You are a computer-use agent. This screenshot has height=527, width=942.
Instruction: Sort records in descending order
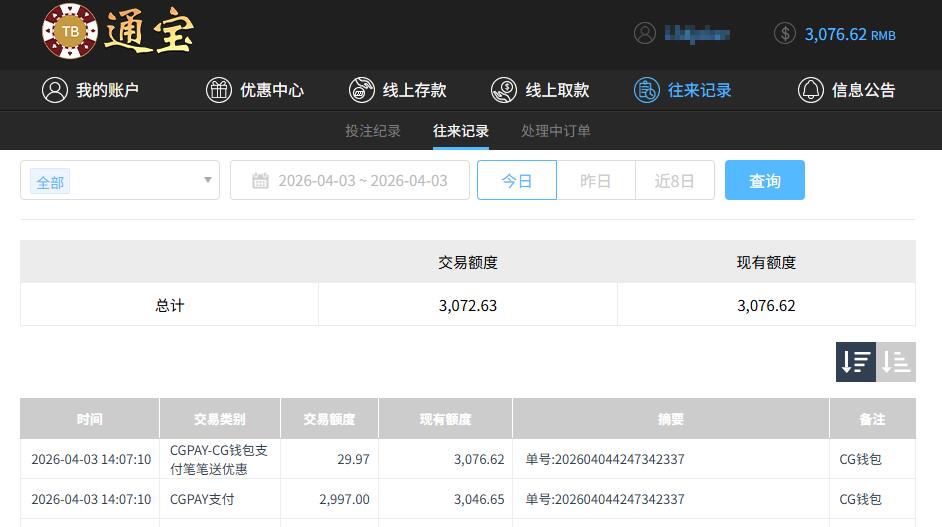[x=856, y=362]
